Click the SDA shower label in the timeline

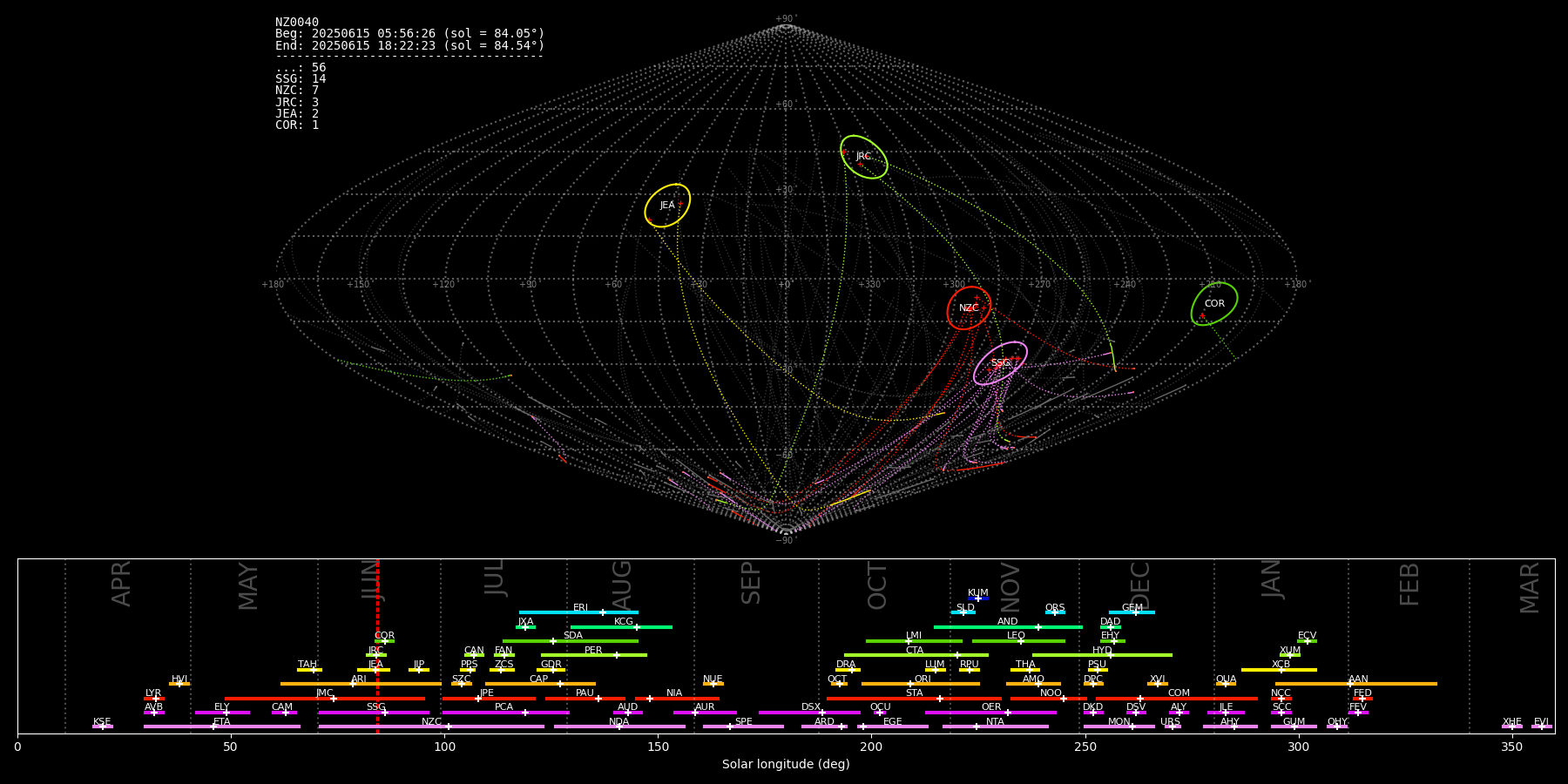pyautogui.click(x=573, y=636)
